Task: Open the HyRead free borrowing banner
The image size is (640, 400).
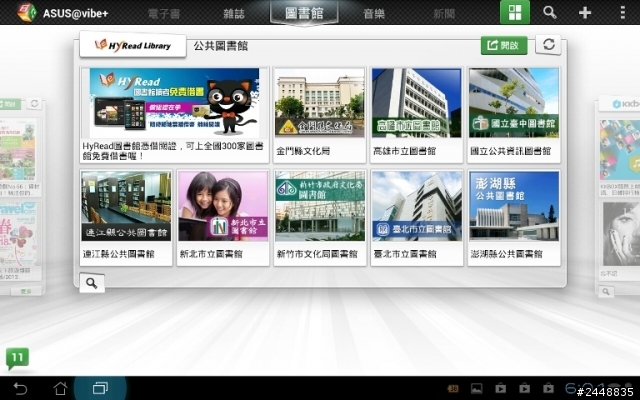Action: pyautogui.click(x=174, y=103)
